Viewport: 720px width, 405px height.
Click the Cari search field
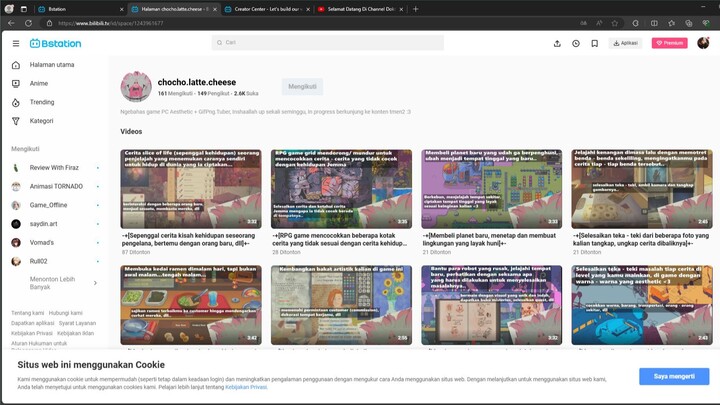click(330, 43)
